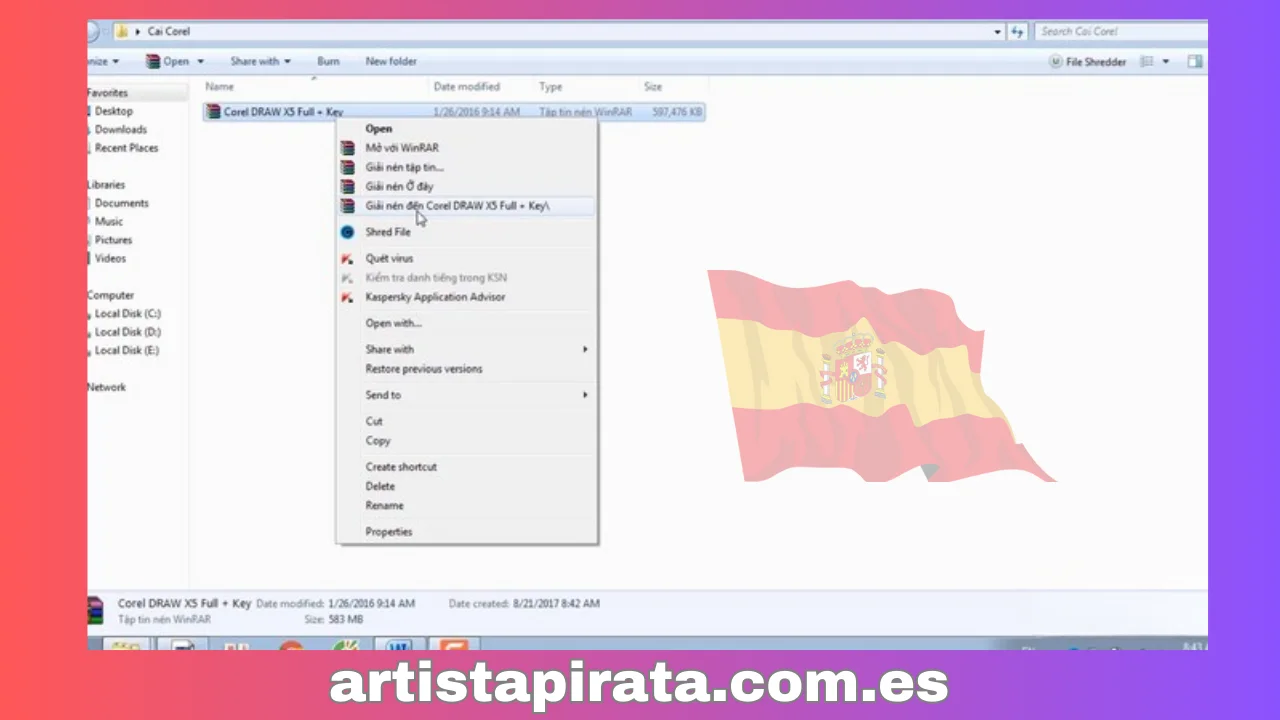Image resolution: width=1280 pixels, height=720 pixels.
Task: Extract to 'Corel DRAW X5 Full + Key\' folder
Action: 457,206
